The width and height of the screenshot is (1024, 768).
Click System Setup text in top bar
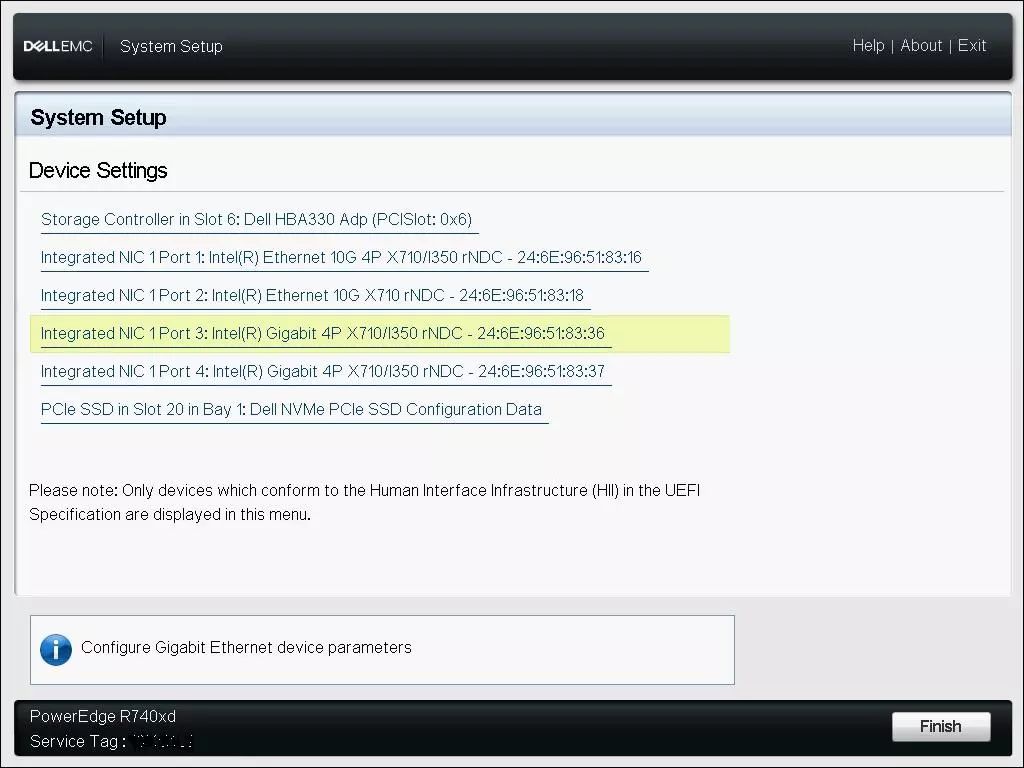point(171,46)
